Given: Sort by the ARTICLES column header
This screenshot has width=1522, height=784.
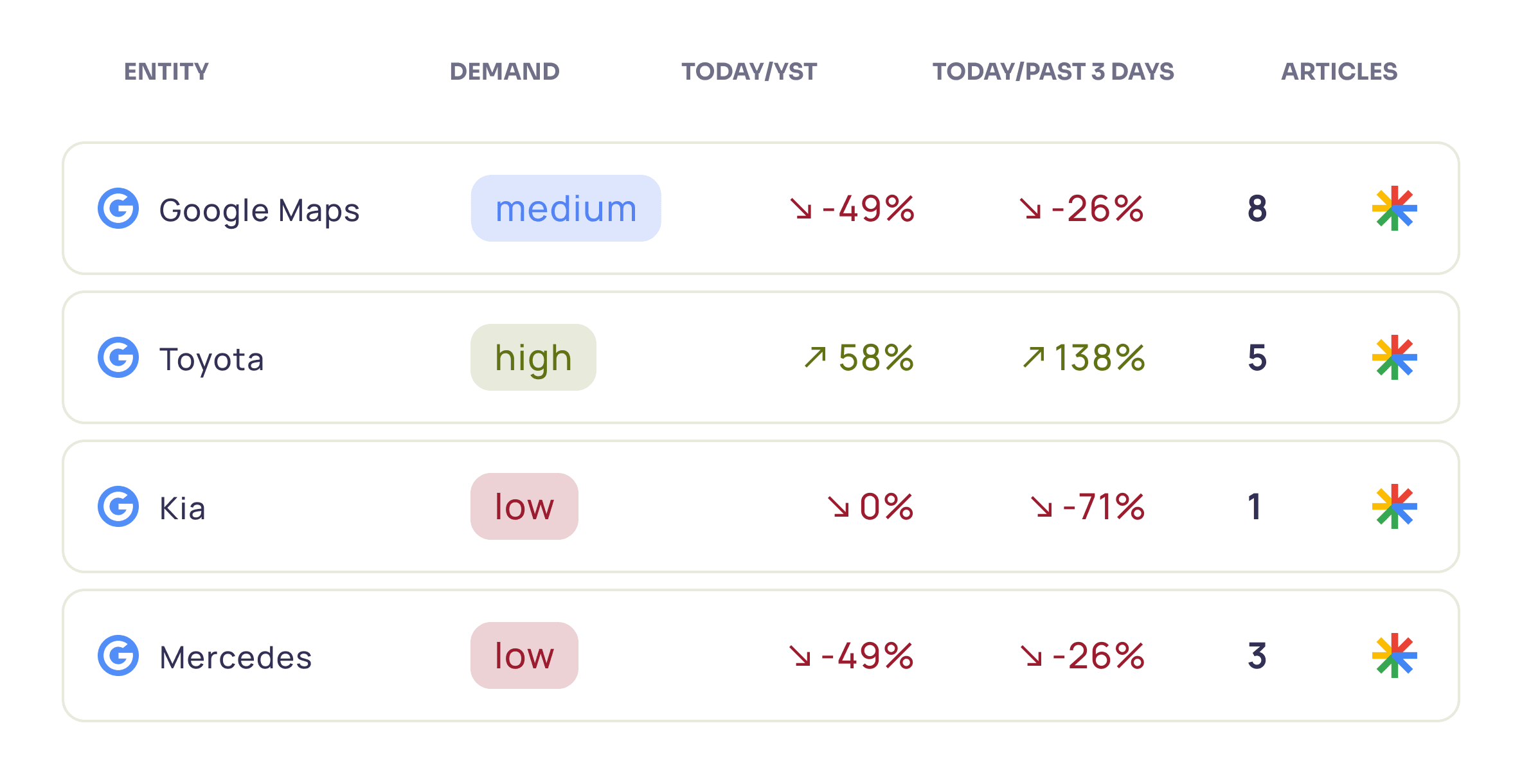Looking at the screenshot, I should (x=1339, y=71).
